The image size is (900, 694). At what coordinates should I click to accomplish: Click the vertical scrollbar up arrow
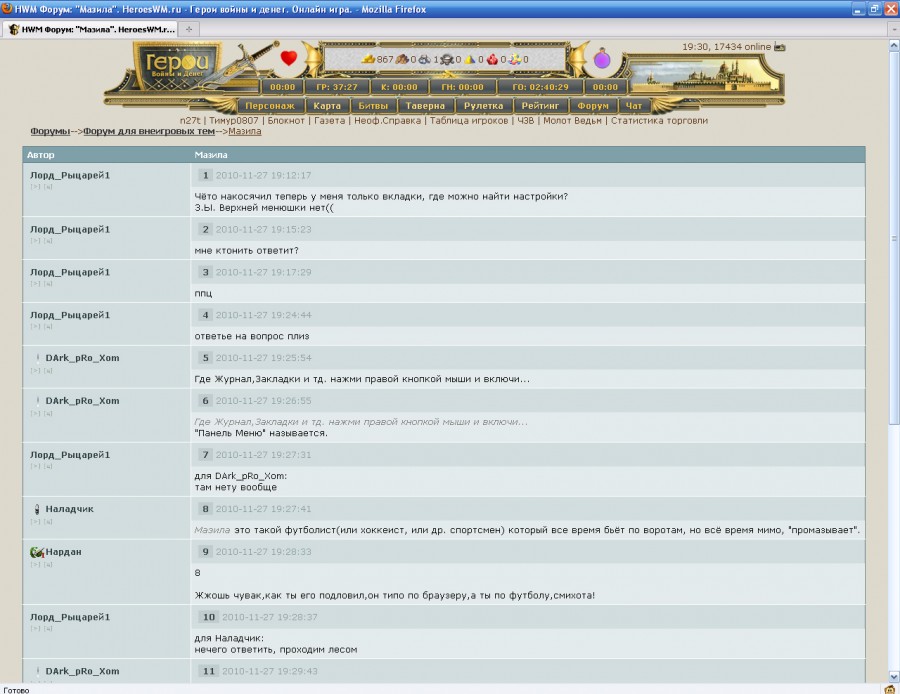point(894,44)
